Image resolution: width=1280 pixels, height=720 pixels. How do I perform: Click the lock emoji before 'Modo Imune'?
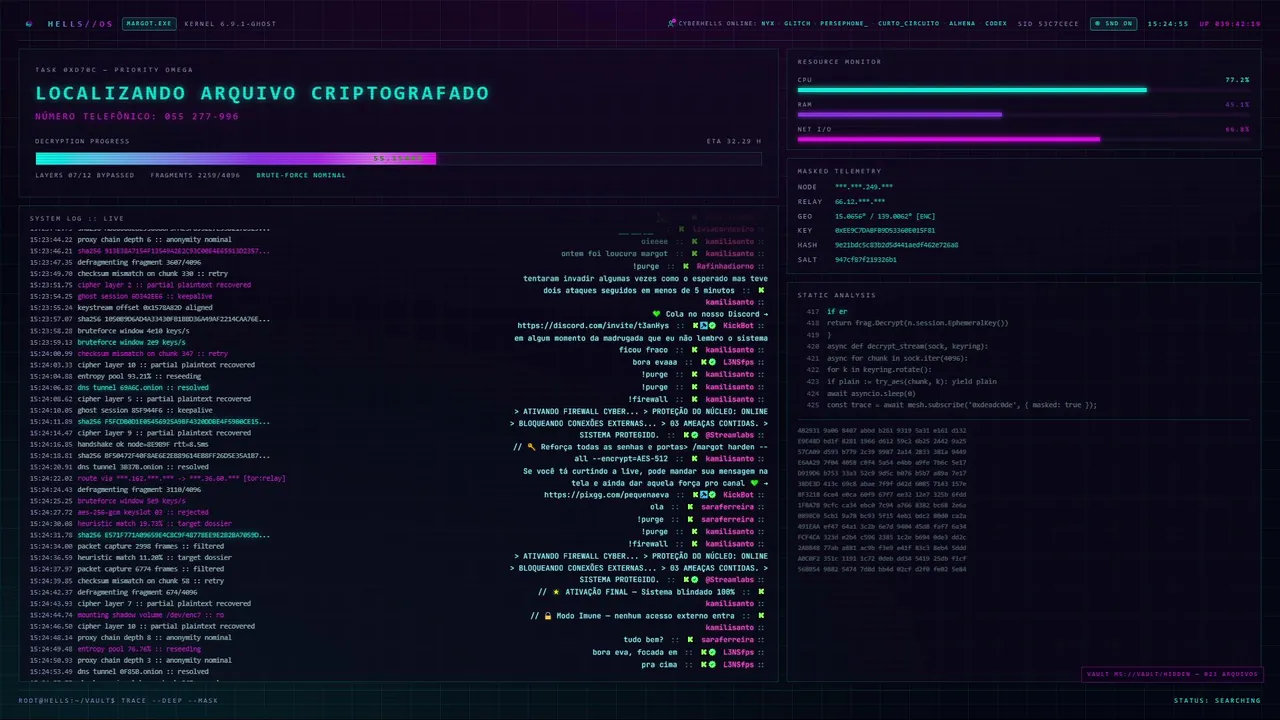click(x=548, y=616)
